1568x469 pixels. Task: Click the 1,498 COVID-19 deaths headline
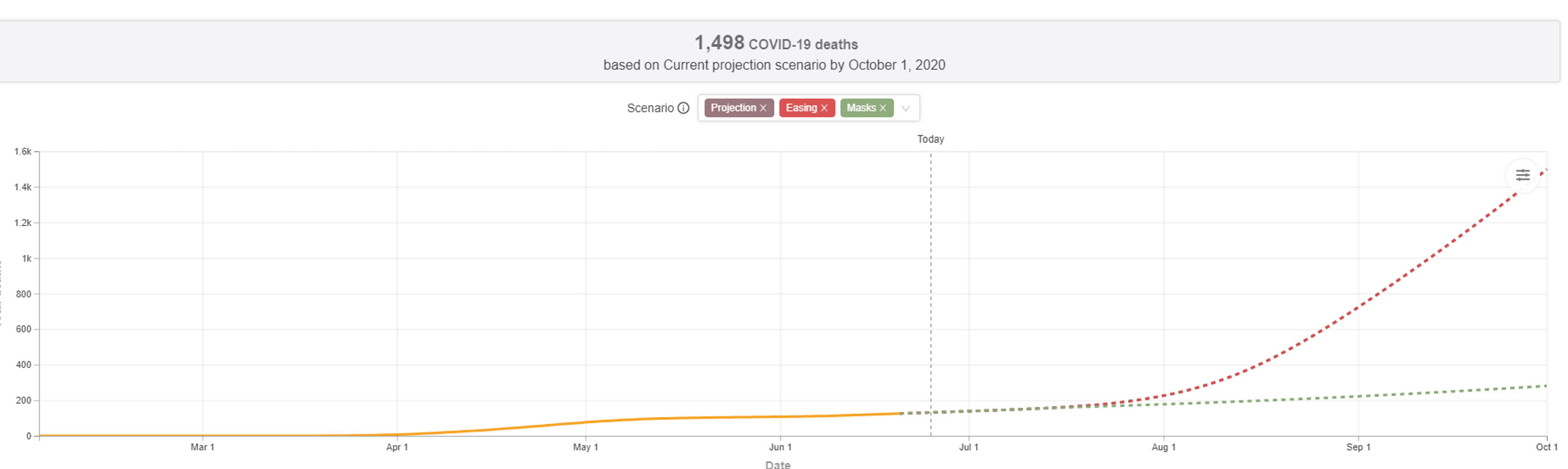tap(776, 43)
